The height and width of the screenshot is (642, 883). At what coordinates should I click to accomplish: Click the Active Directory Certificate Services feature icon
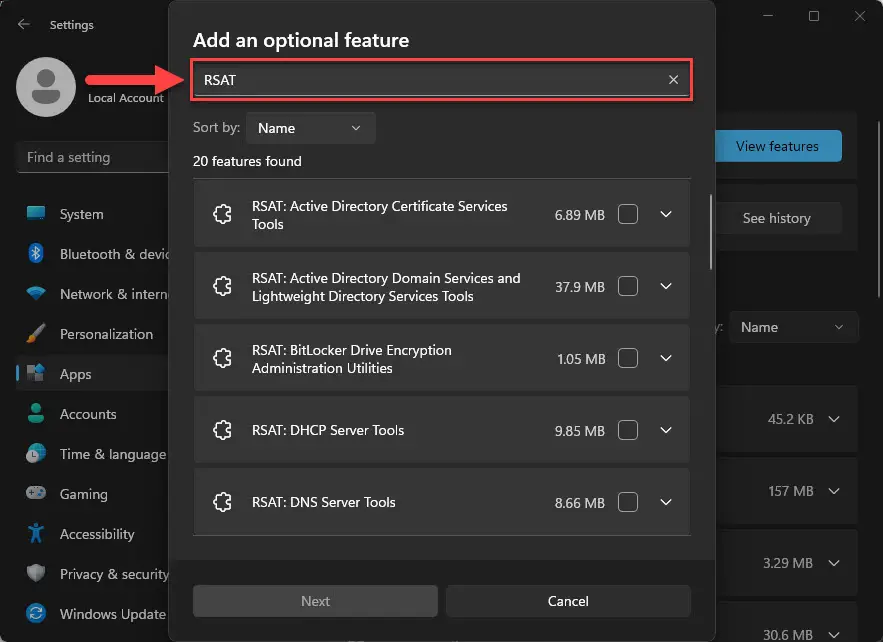coord(222,215)
